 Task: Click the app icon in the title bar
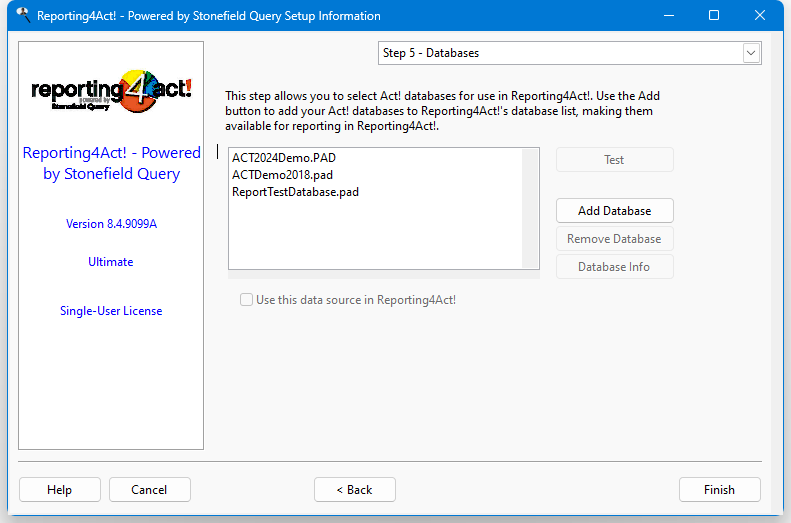tap(23, 15)
